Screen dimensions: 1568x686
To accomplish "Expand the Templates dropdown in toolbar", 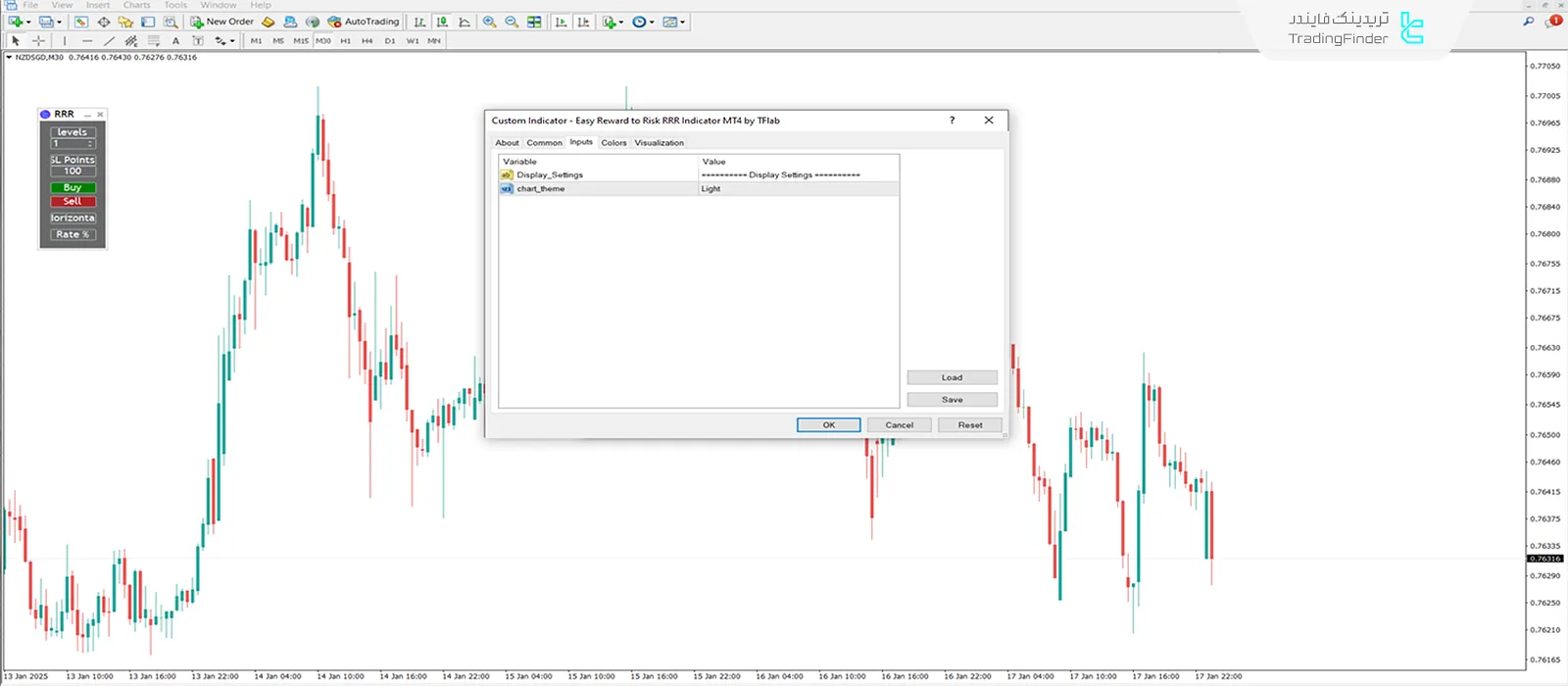I will coord(682,23).
